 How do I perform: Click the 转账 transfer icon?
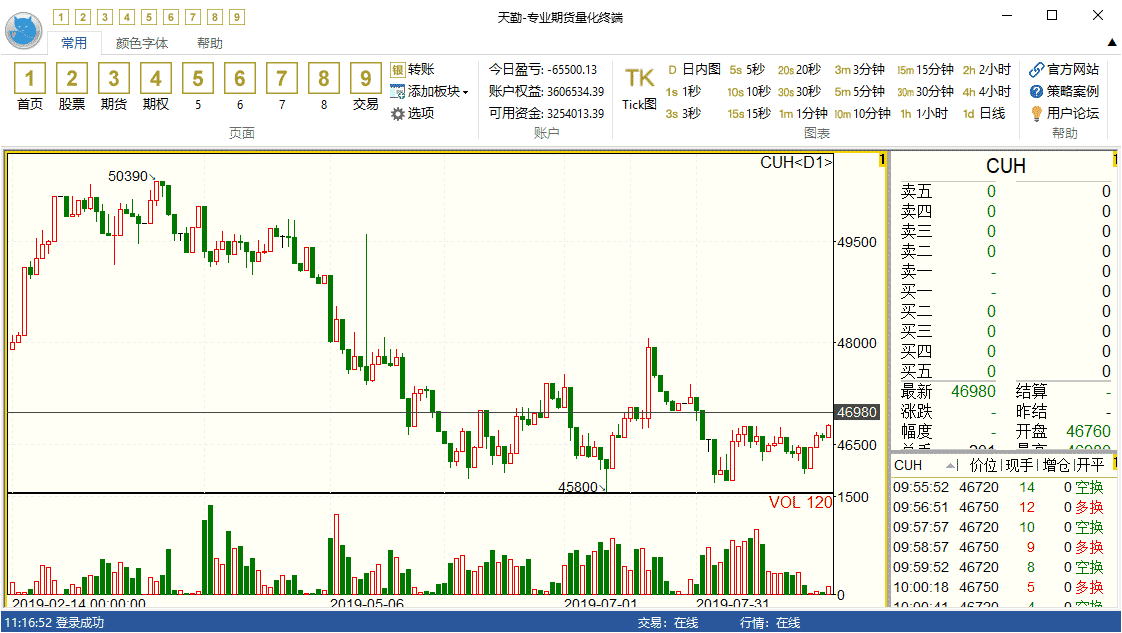(412, 69)
